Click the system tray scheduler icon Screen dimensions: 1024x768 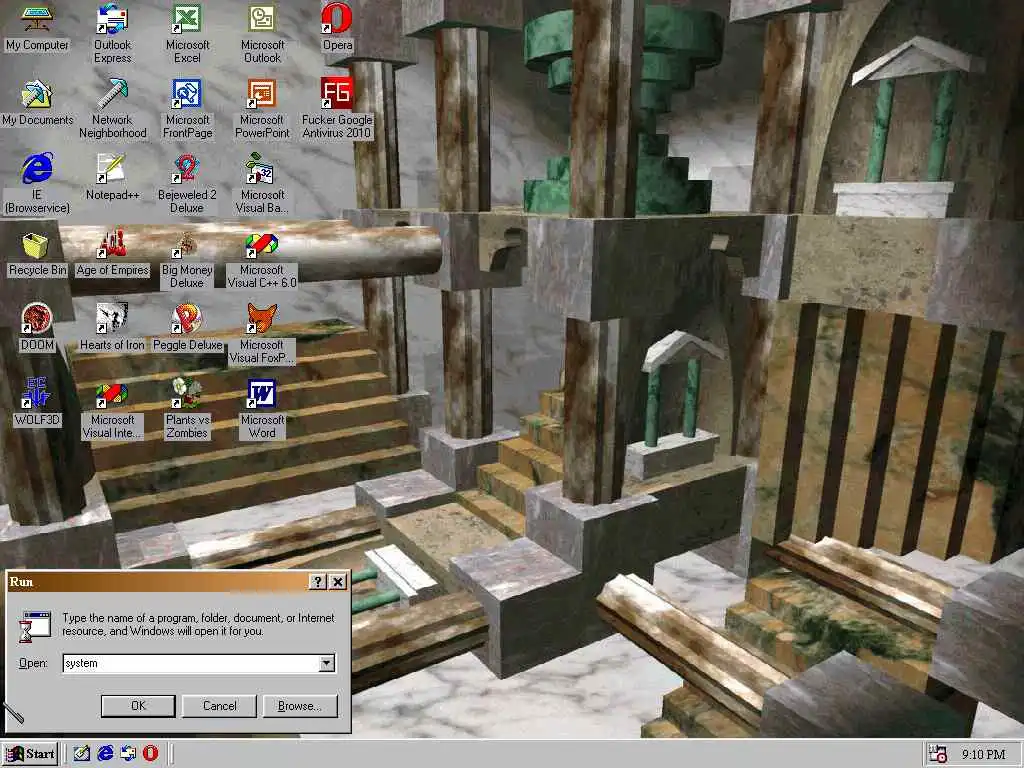tap(938, 754)
